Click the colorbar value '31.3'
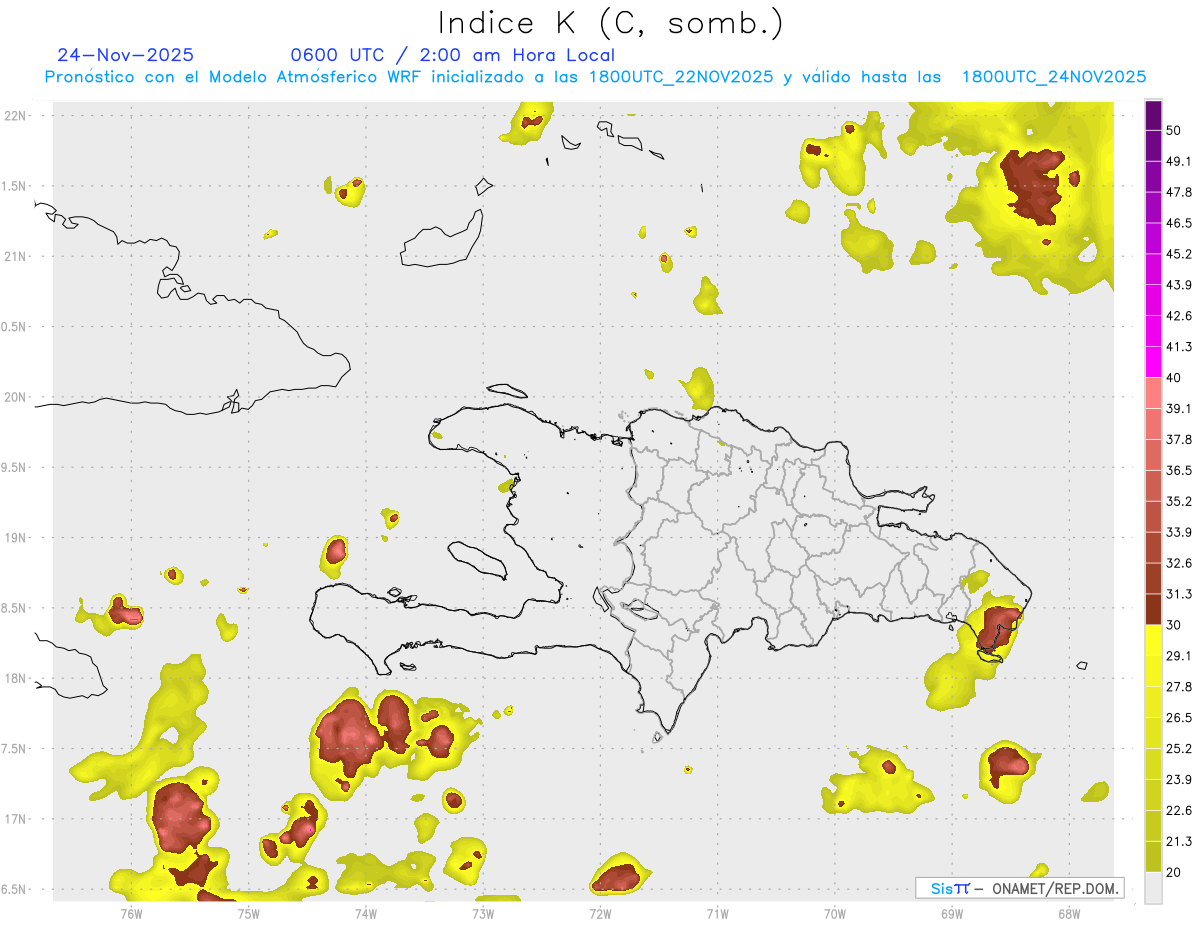Image resolution: width=1200 pixels, height=927 pixels. point(1179,594)
